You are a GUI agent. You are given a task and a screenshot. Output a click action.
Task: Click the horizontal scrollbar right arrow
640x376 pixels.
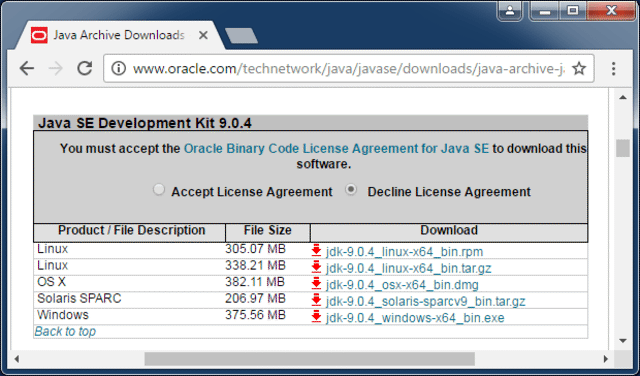click(606, 359)
